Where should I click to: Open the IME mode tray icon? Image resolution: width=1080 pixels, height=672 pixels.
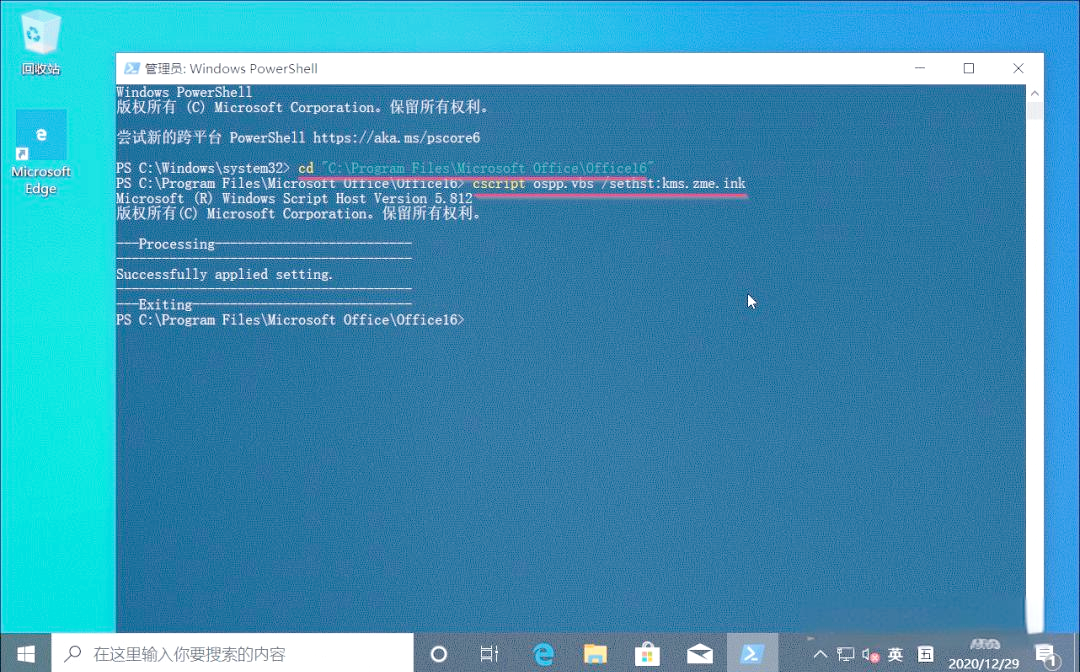point(926,654)
